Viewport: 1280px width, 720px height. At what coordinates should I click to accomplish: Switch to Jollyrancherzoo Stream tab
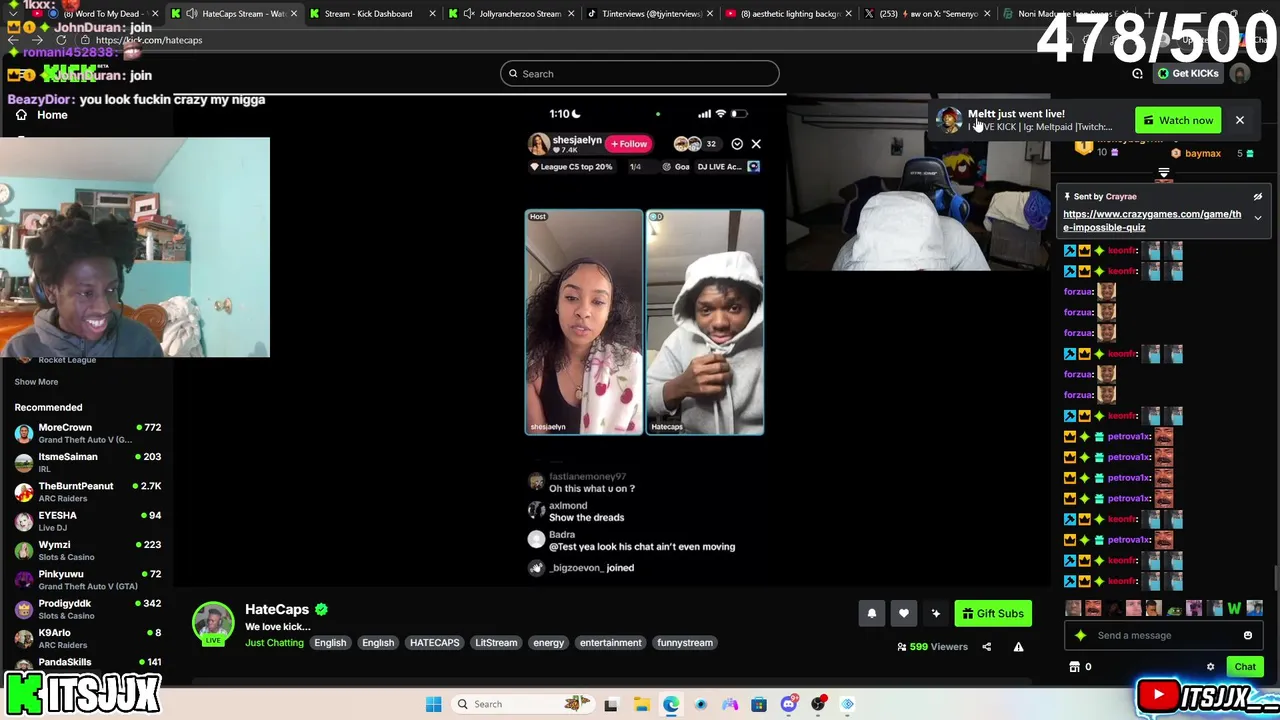[510, 14]
